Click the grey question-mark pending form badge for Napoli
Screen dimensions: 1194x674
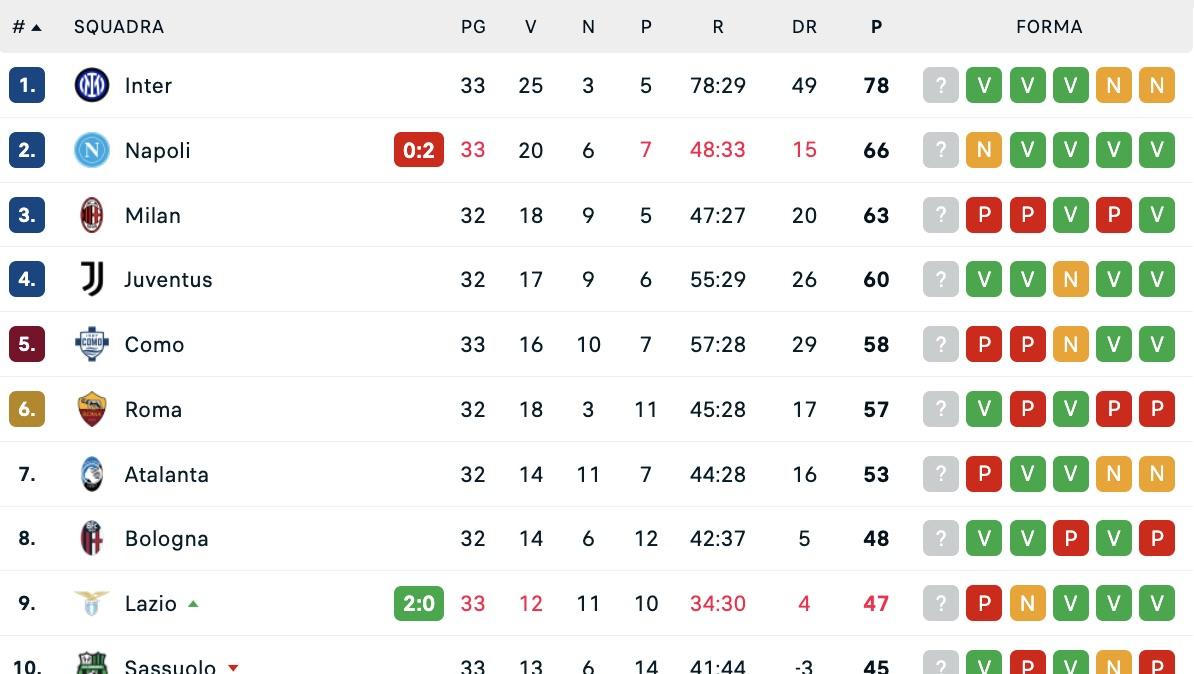940,150
